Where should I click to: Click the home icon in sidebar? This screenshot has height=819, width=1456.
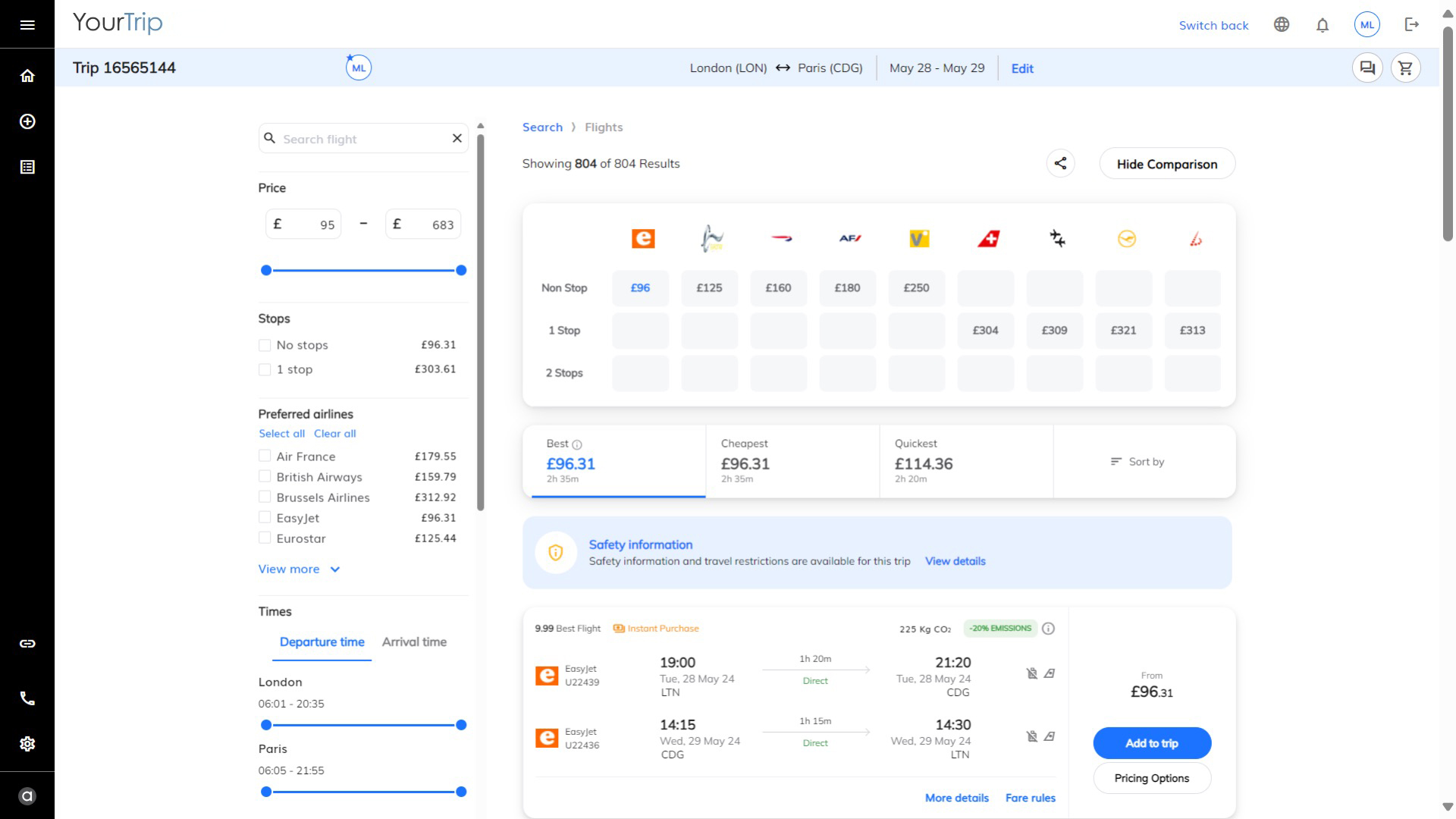[27, 76]
